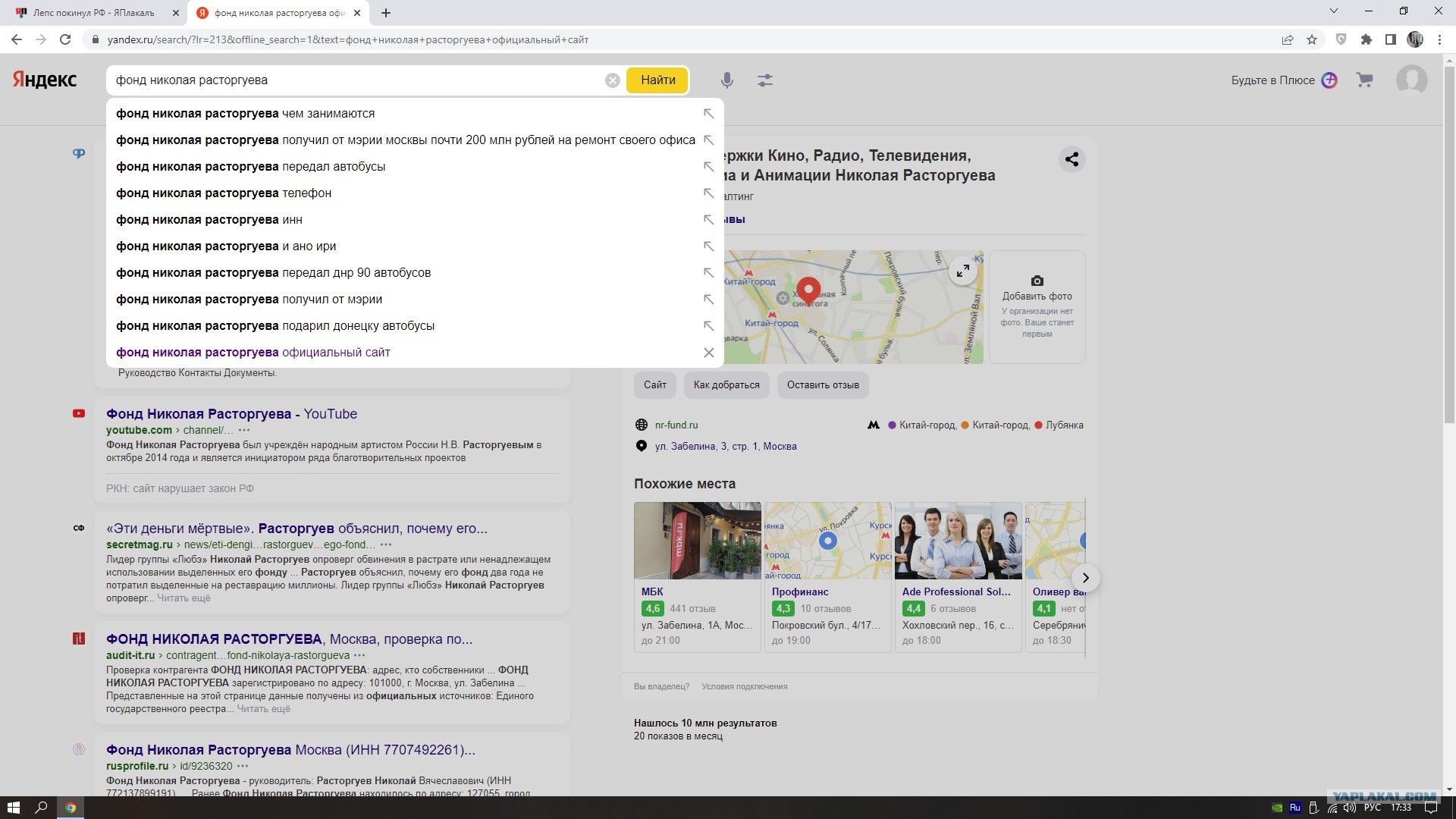Remove 'официальный сайт' suggestion from history

pos(709,353)
